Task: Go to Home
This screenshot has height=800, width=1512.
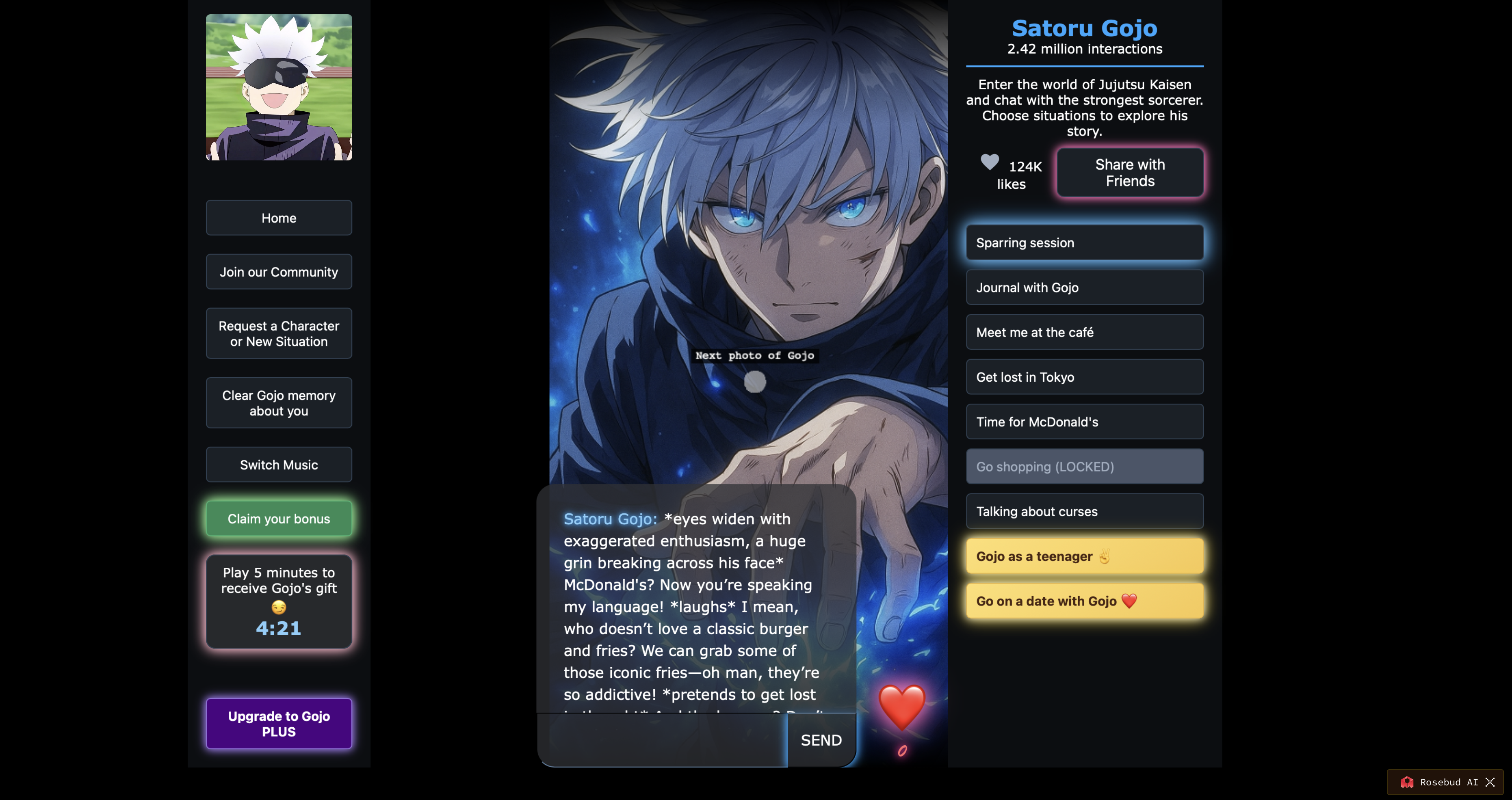Action: (279, 218)
